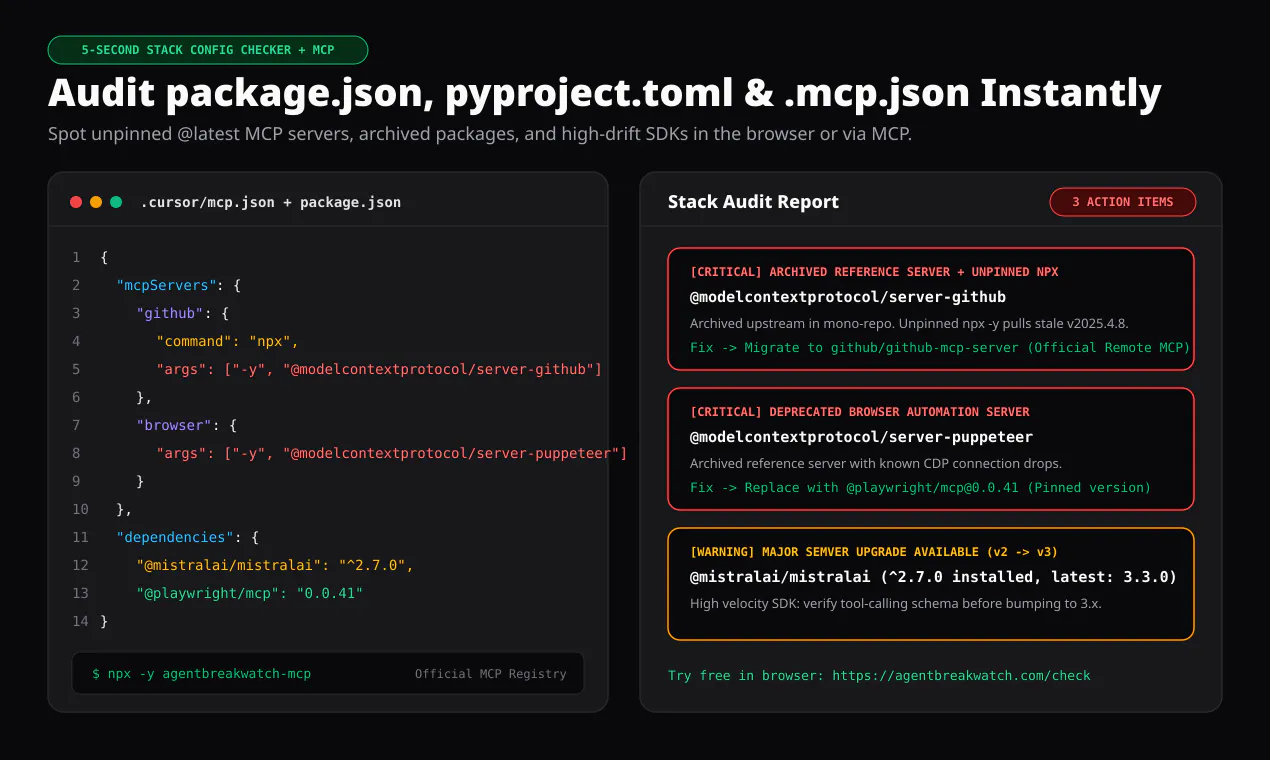Click the "DEPRECATED BROWSER AUTOMATION SERVER" critical label
The height and width of the screenshot is (760, 1270).
click(x=860, y=412)
